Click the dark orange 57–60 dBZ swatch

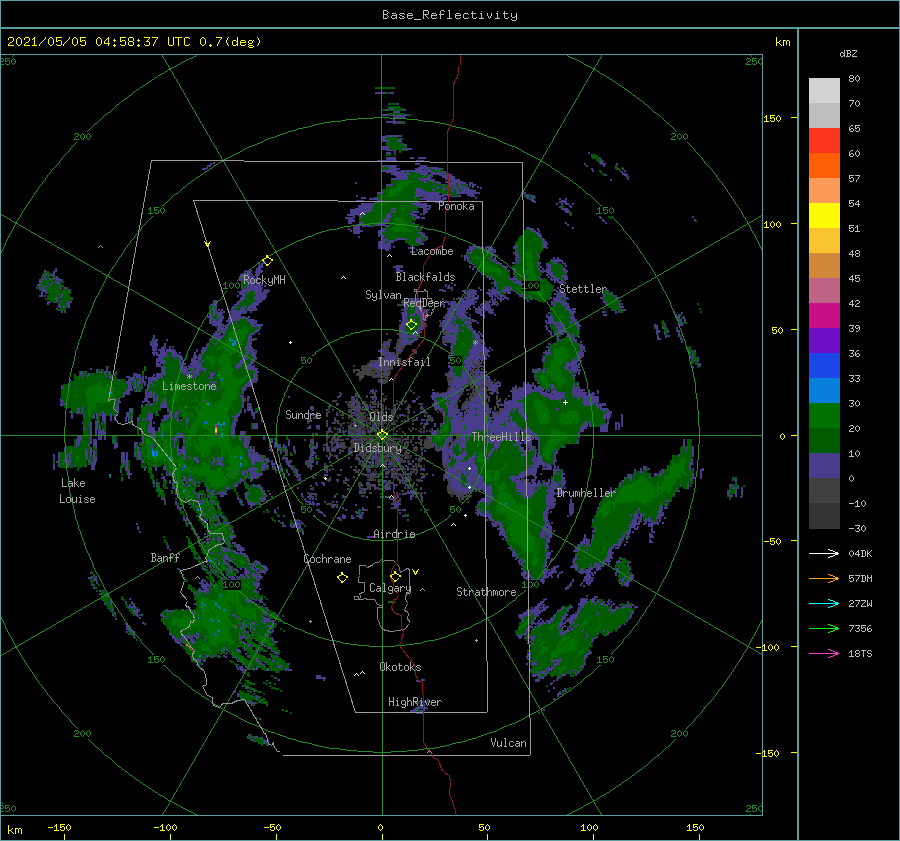(824, 166)
